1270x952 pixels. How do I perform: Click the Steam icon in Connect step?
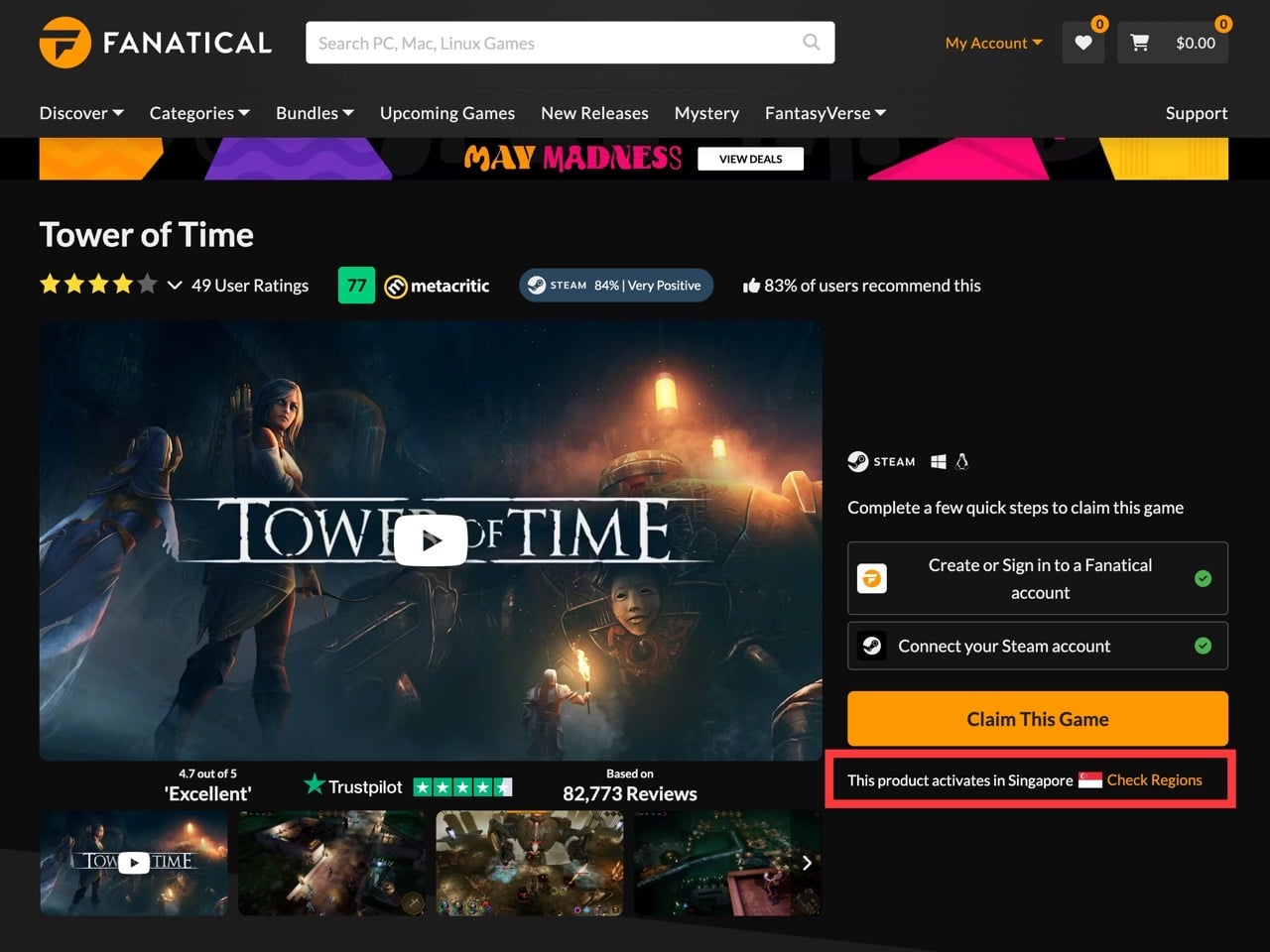click(872, 646)
